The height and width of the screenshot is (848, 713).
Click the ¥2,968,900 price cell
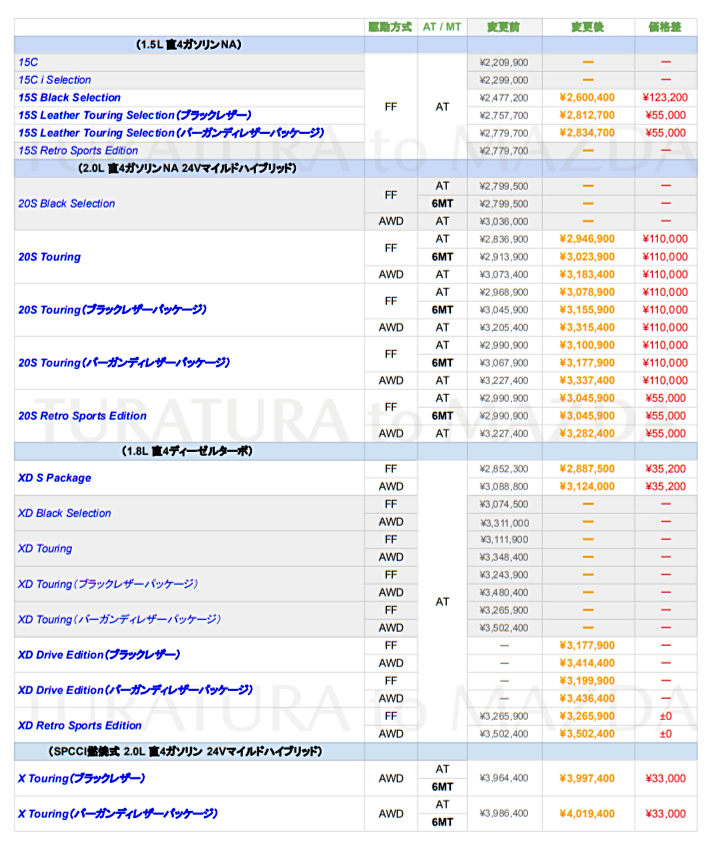pyautogui.click(x=504, y=292)
